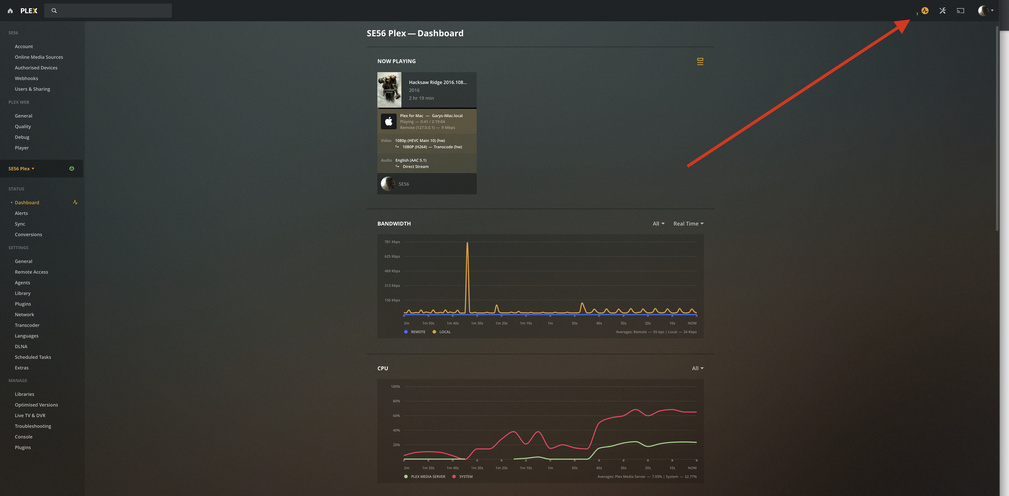Open Plugins under Manage section
1009x496 pixels.
coord(23,447)
